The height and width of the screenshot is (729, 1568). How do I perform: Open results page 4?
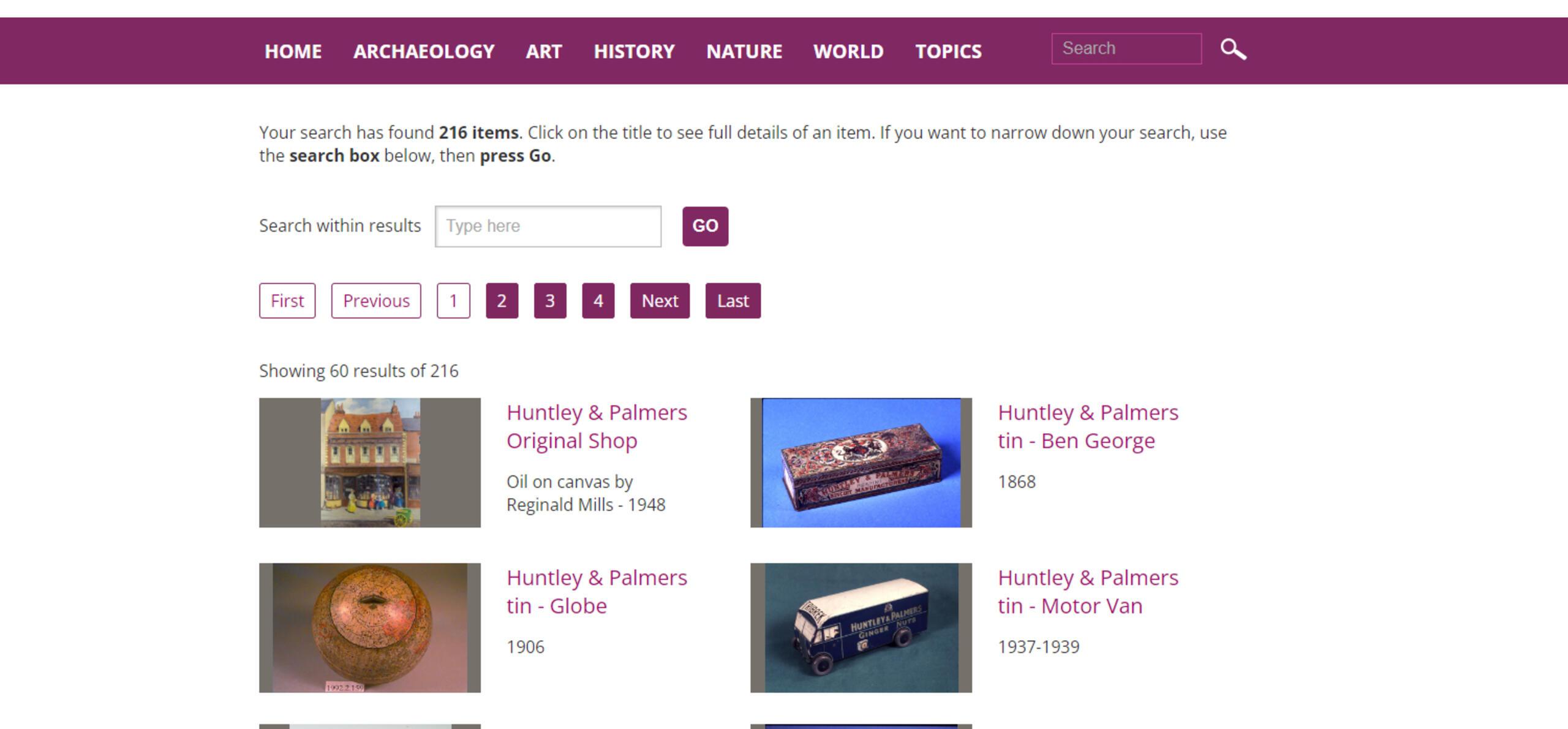tap(598, 301)
